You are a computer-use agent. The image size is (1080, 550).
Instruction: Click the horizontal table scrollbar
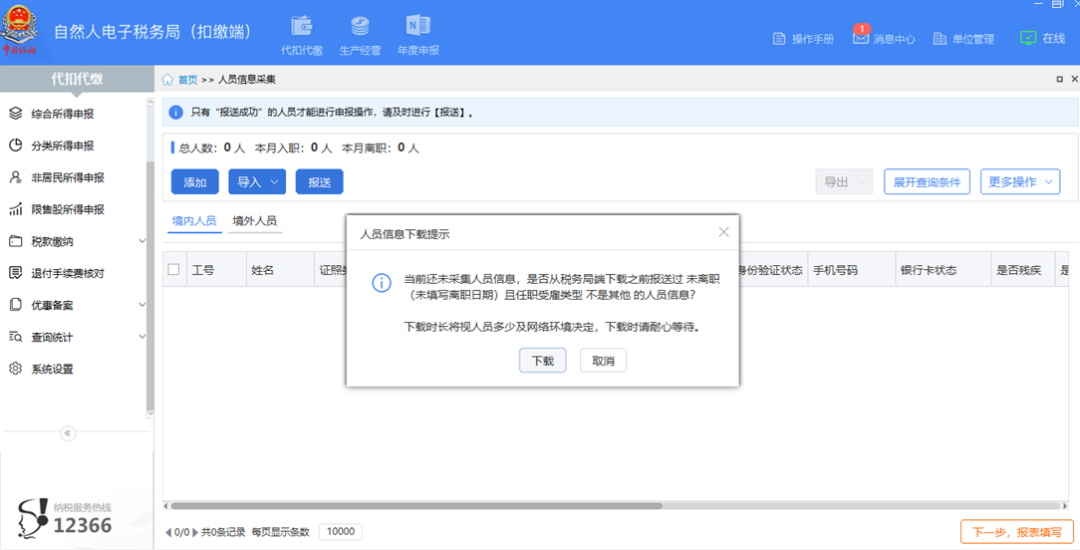coord(417,506)
